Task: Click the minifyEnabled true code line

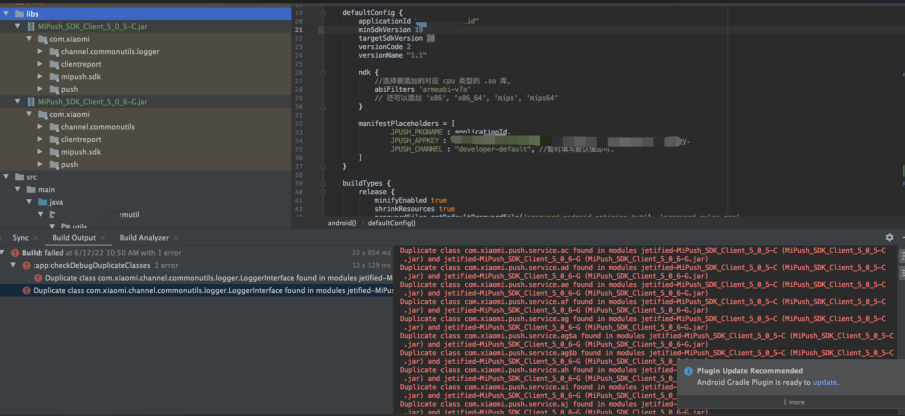Action: click(x=410, y=200)
